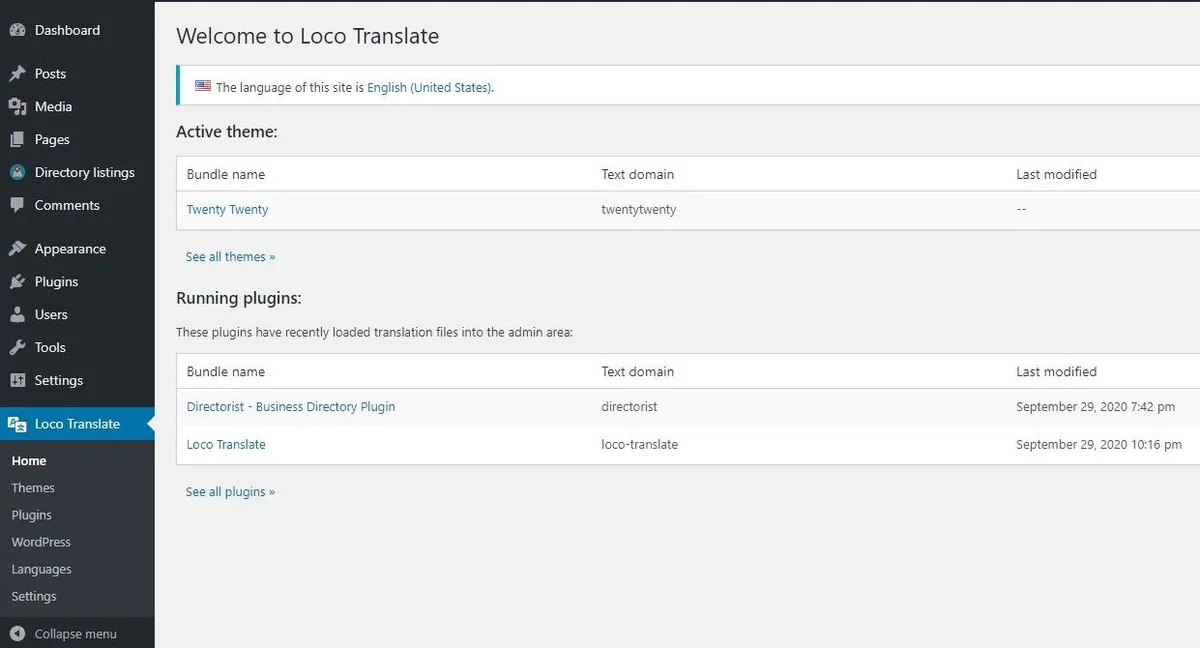Click the Media icon in sidebar
Screen dimensions: 1200x648
pyautogui.click(x=17, y=107)
